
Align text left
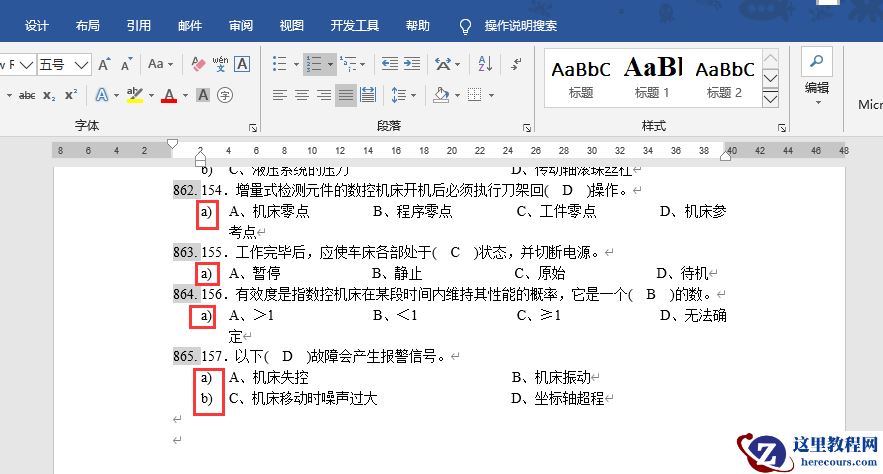click(280, 95)
